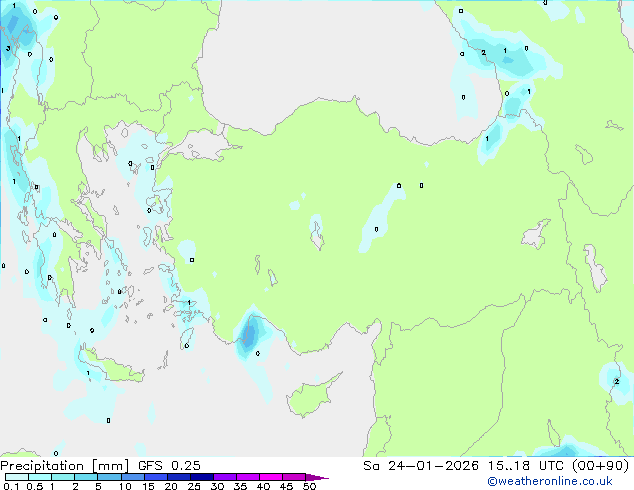Click the 0.1–0.5 mm legend color swatch
The width and height of the screenshot is (634, 490).
[17, 477]
